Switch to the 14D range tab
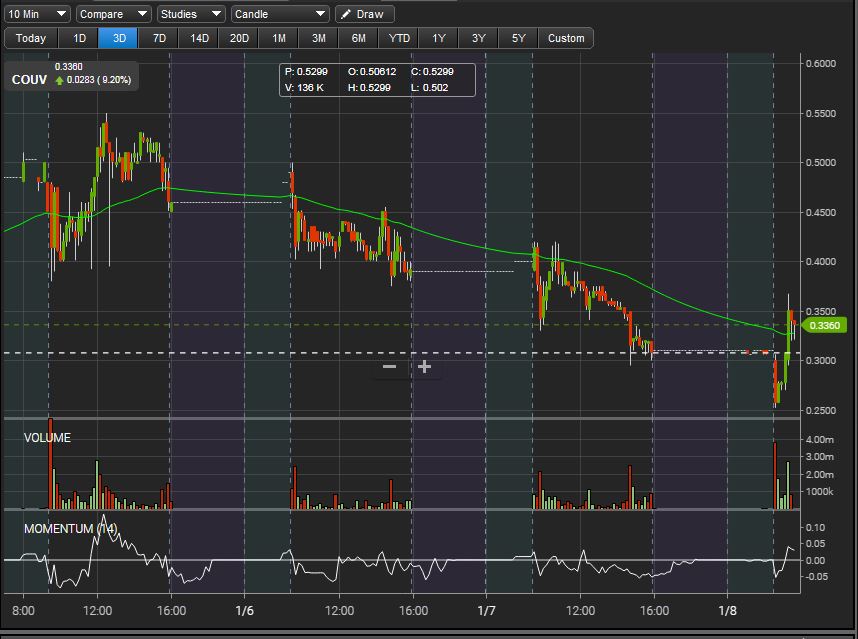Viewport: 858px width, 639px height. point(199,38)
